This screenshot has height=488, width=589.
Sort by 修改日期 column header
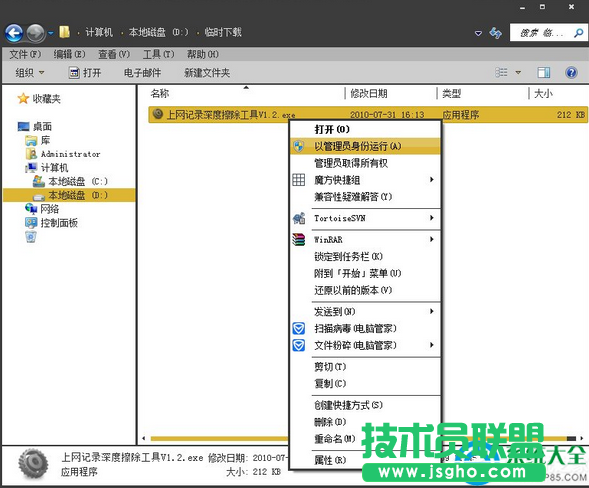(x=369, y=94)
